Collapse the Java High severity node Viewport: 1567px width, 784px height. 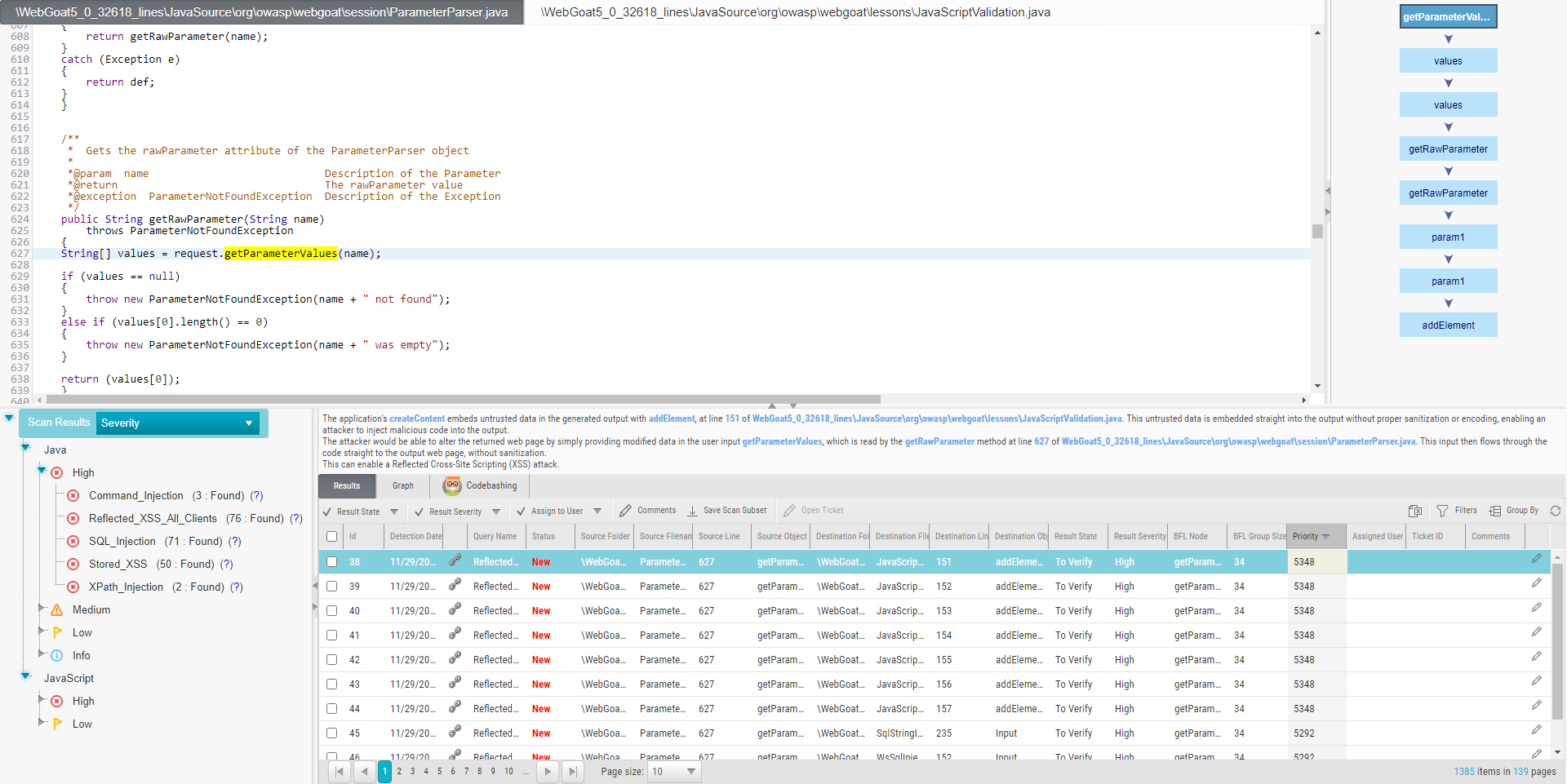[x=42, y=470]
